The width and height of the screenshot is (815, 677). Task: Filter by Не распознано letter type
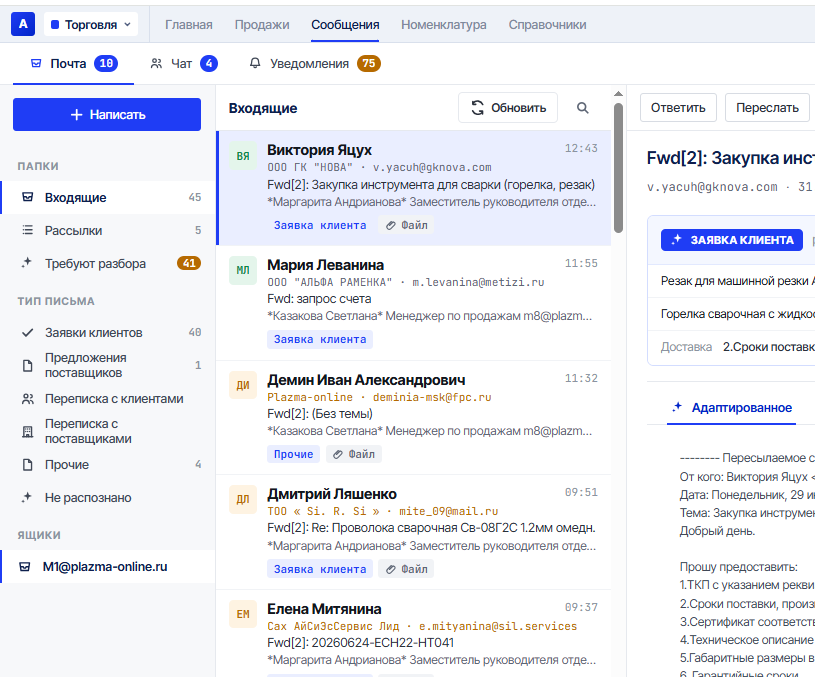[x=108, y=498]
